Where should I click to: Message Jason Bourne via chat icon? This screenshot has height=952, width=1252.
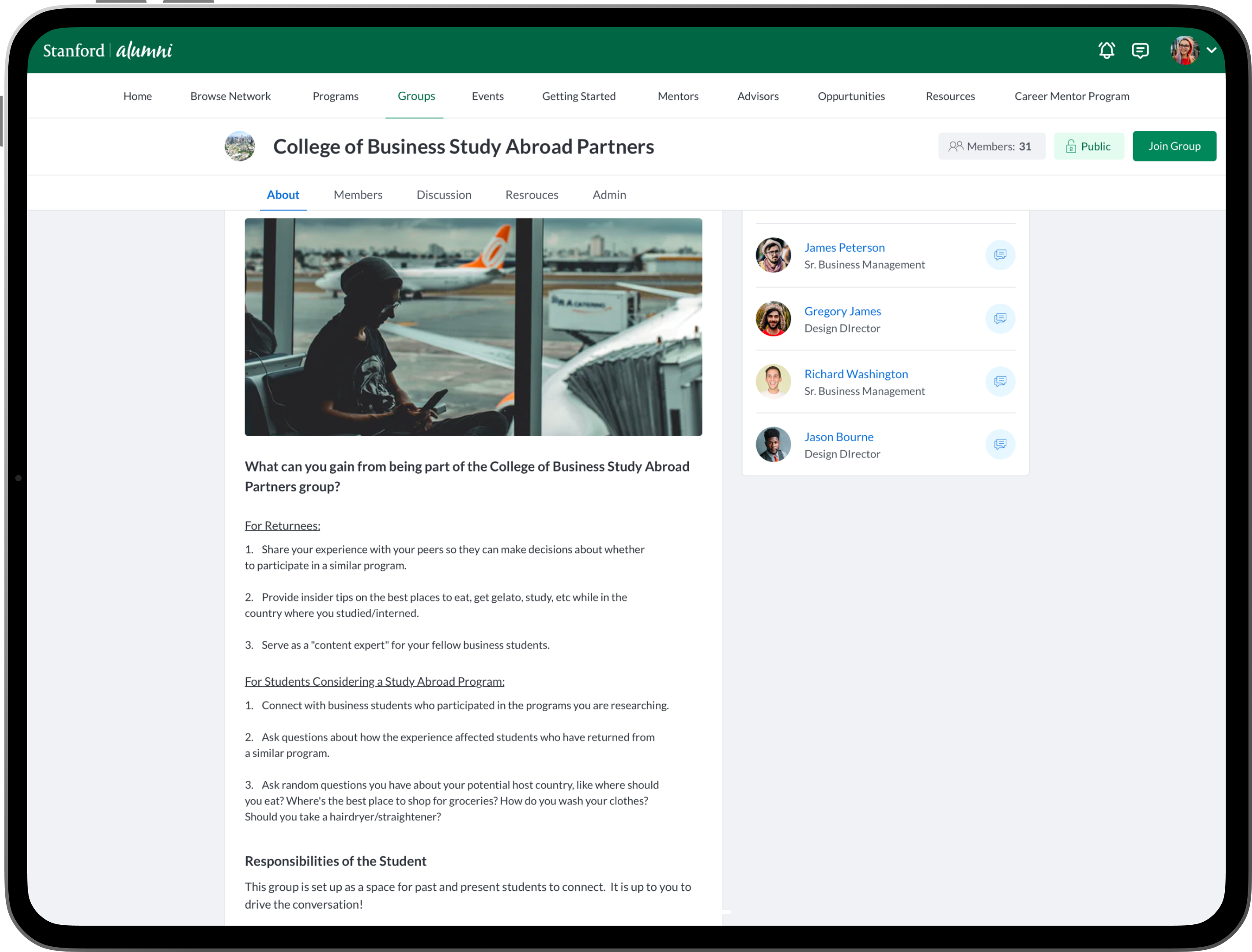coord(1000,444)
